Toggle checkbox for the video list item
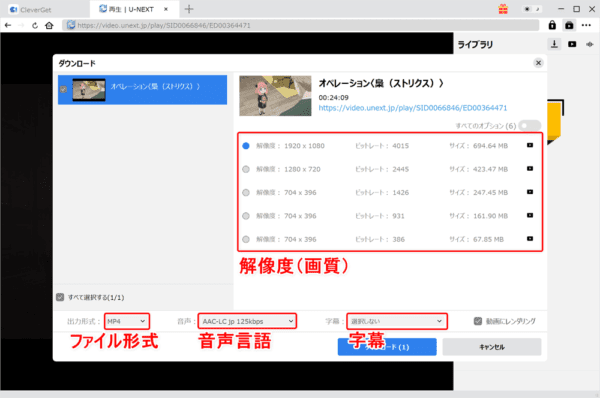 click(63, 89)
